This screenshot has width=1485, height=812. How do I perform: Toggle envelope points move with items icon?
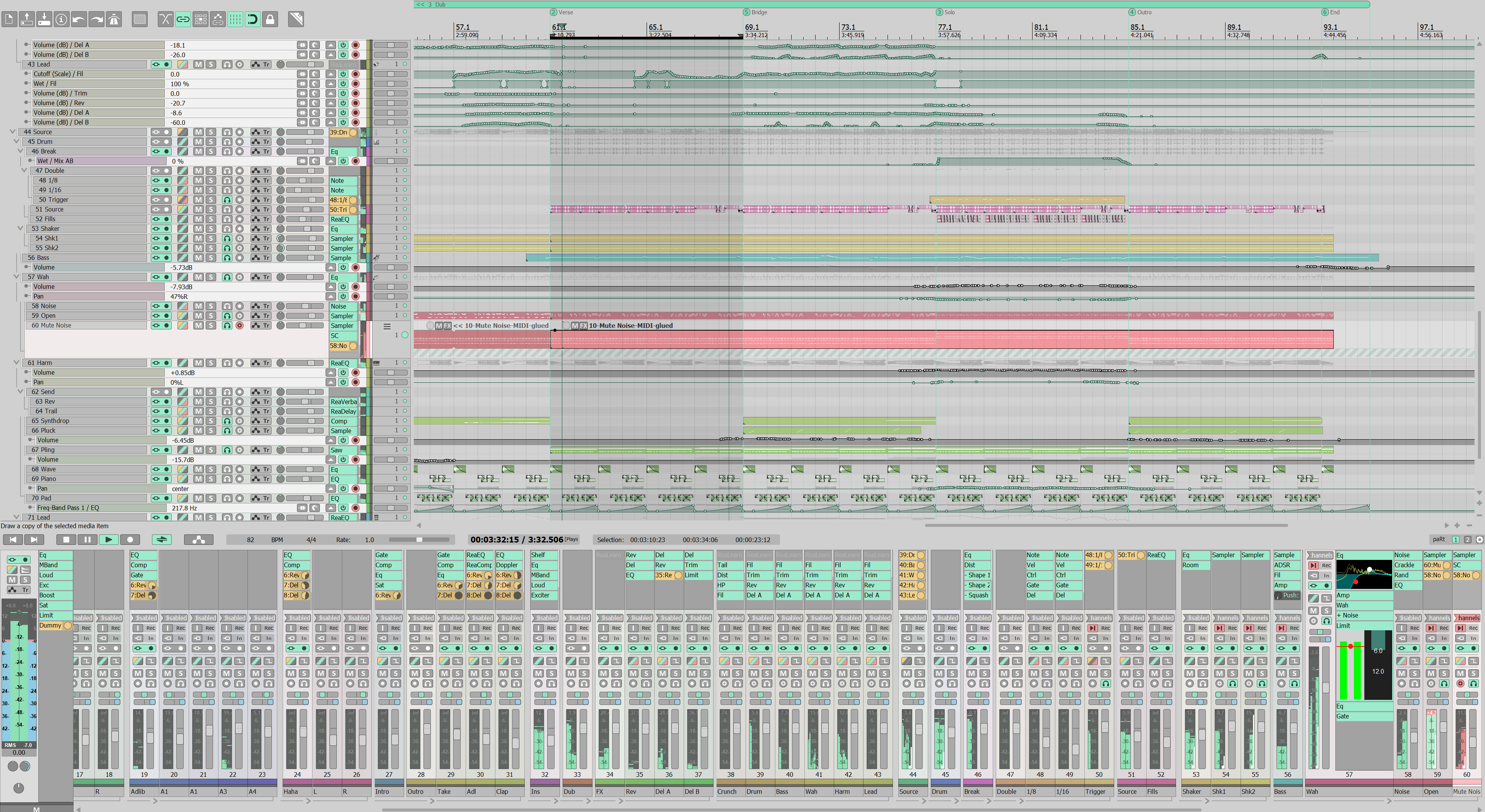(x=218, y=20)
